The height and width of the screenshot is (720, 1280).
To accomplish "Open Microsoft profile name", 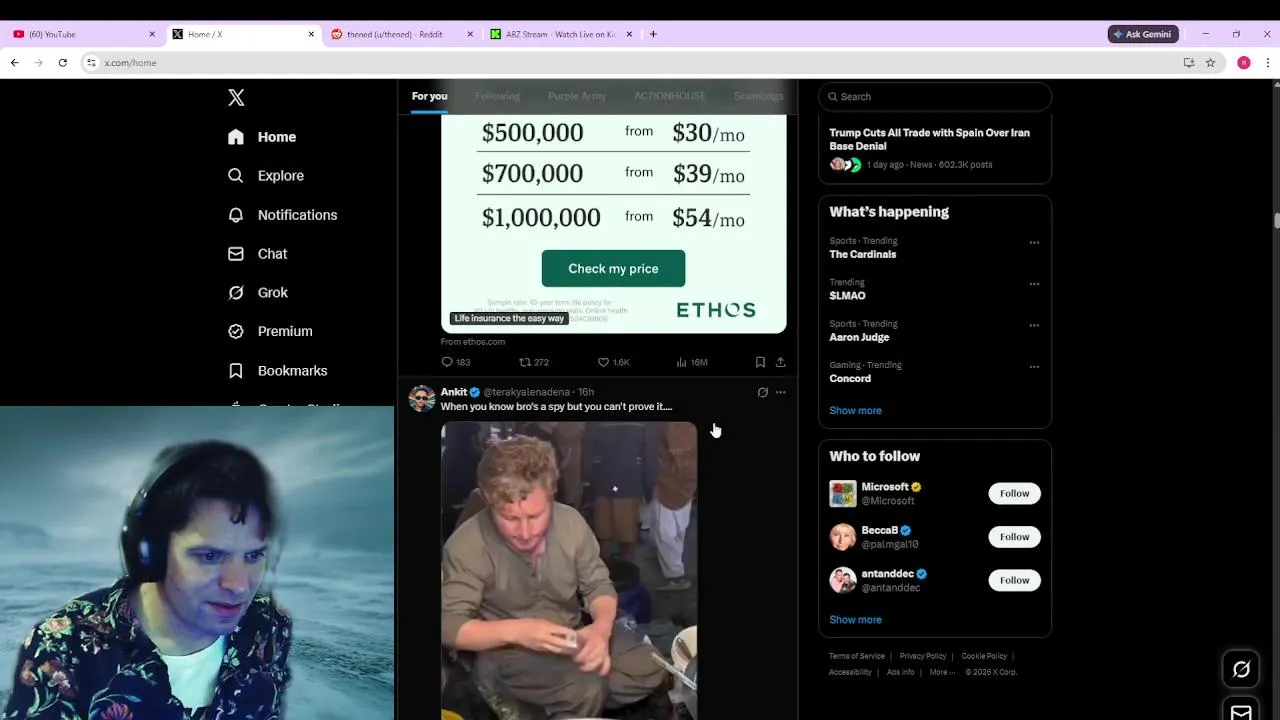I will coord(885,487).
